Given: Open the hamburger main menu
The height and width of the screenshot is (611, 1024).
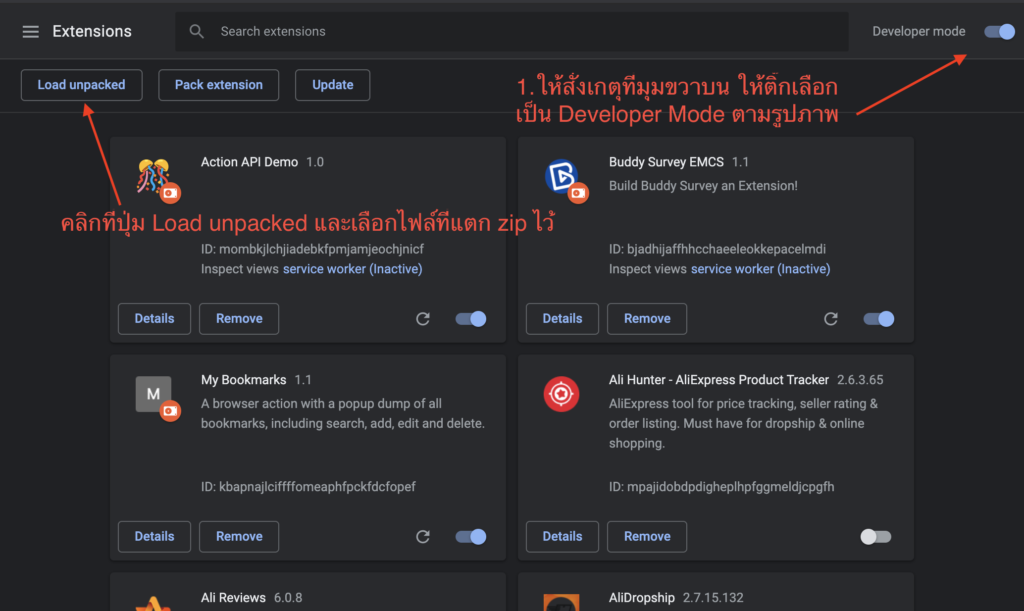Looking at the screenshot, I should [30, 31].
